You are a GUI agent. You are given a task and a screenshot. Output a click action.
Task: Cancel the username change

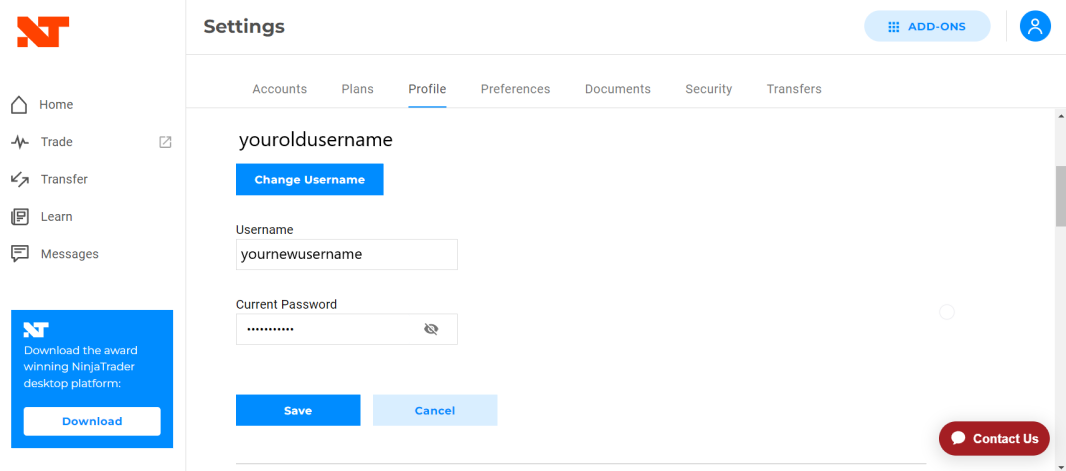pyautogui.click(x=435, y=411)
